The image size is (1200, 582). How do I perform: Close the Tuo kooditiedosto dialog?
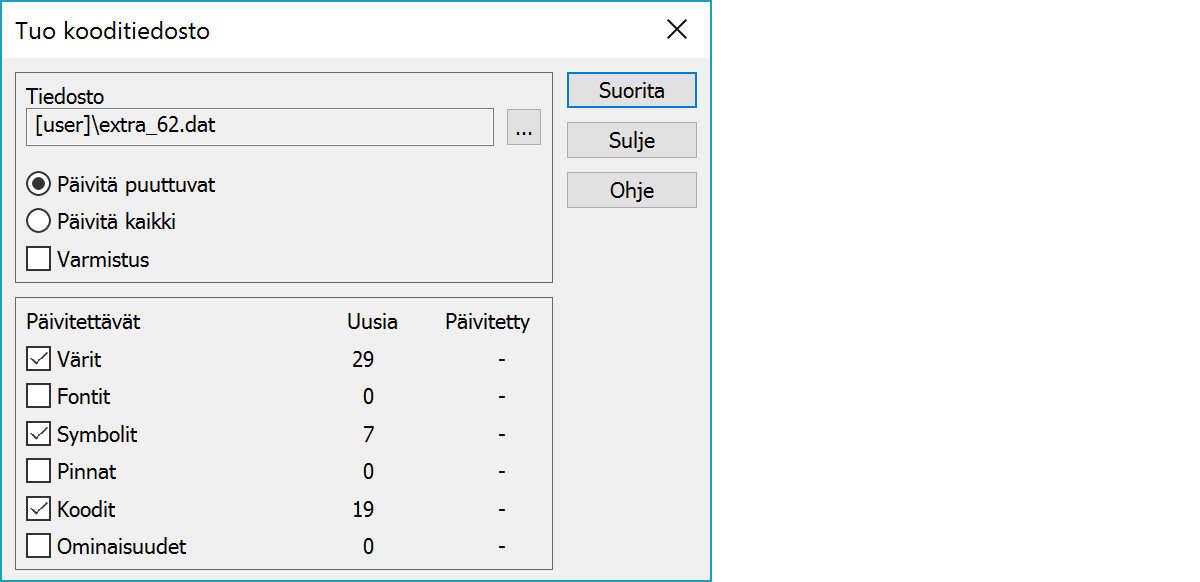(x=677, y=30)
